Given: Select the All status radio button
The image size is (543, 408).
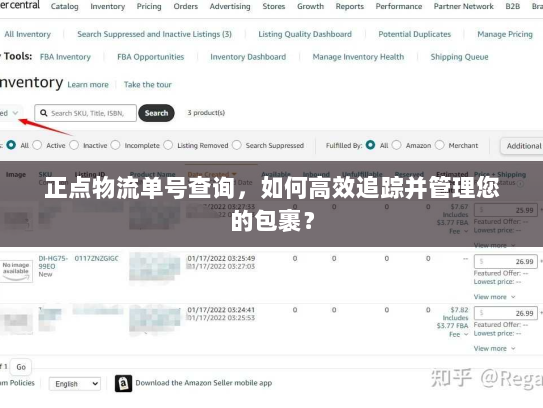Looking at the screenshot, I should (11, 145).
